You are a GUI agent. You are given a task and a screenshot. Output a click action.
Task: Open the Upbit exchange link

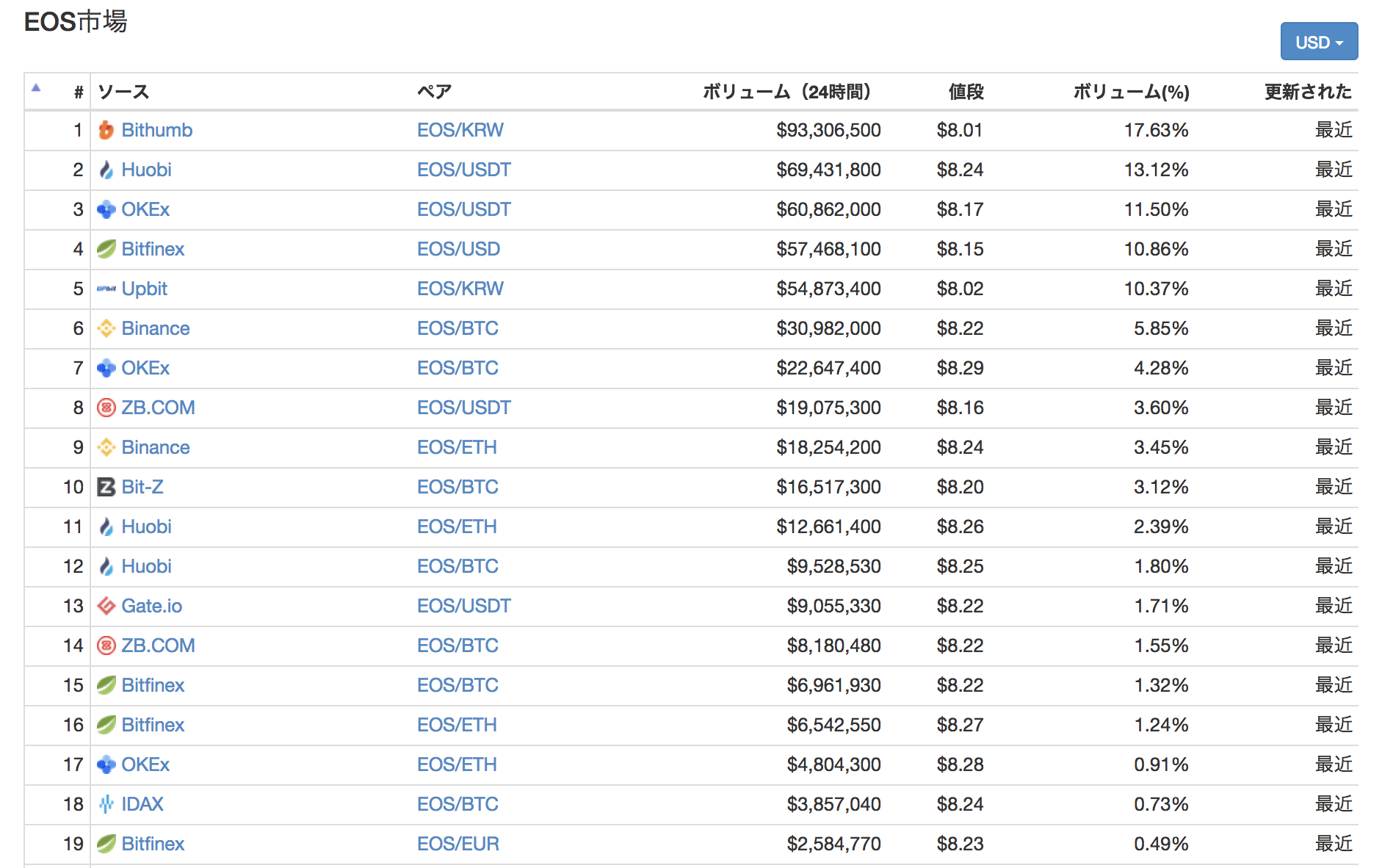(x=145, y=289)
